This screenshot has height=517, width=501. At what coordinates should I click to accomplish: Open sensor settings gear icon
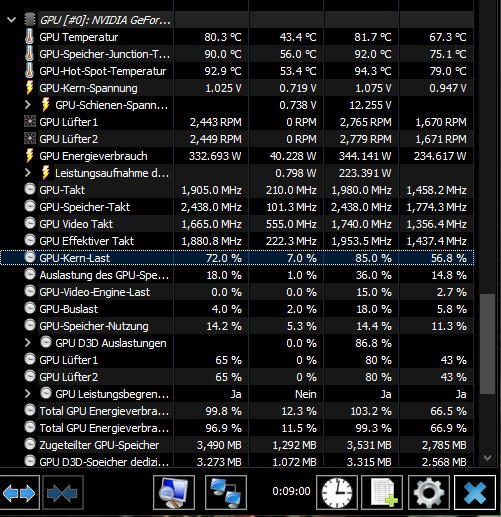pos(429,493)
